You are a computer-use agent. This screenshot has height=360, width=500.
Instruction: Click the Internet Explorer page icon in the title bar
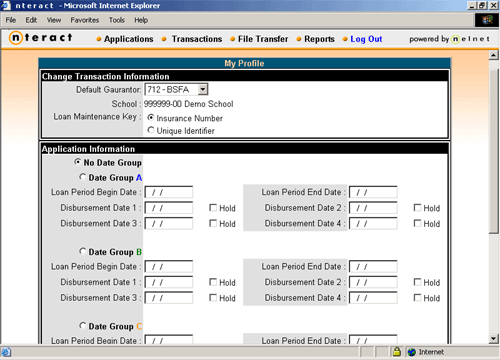6,5
